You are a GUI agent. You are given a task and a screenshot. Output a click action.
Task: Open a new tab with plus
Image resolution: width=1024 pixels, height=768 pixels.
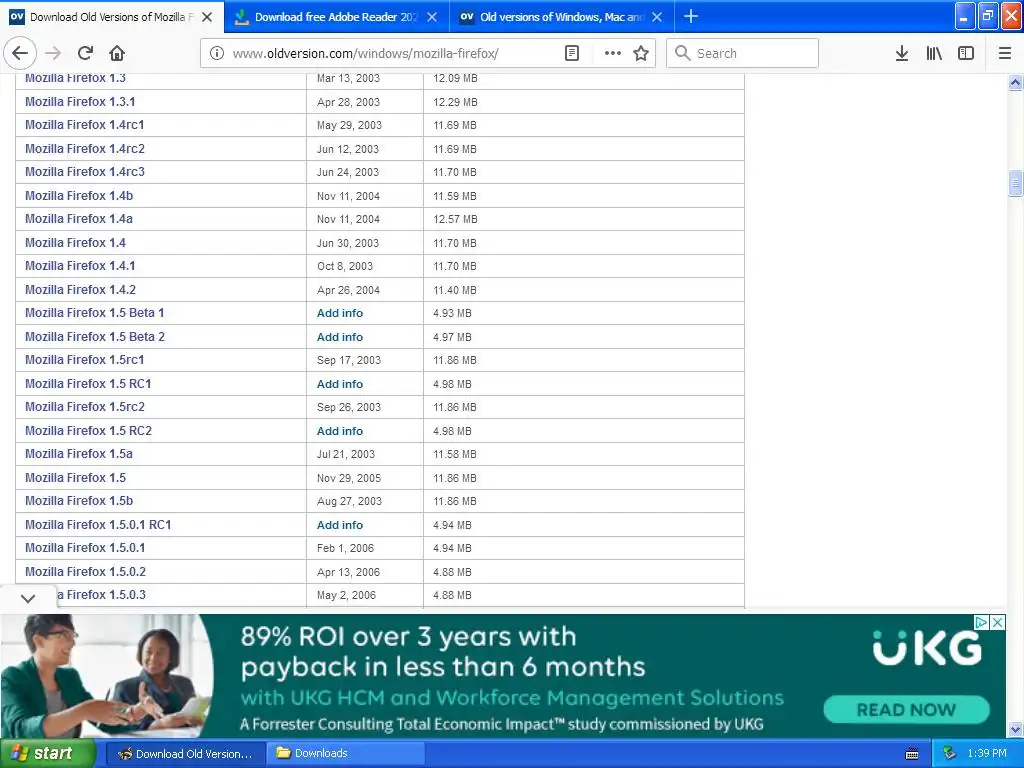(x=691, y=16)
